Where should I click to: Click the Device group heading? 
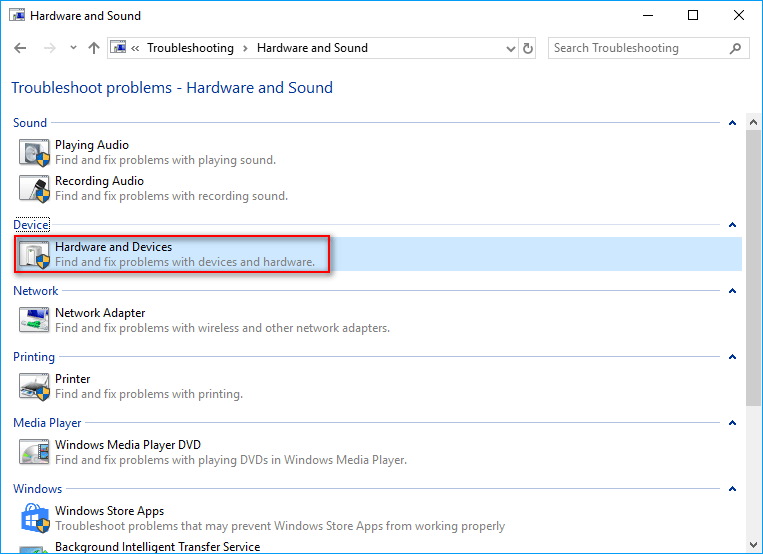[31, 225]
